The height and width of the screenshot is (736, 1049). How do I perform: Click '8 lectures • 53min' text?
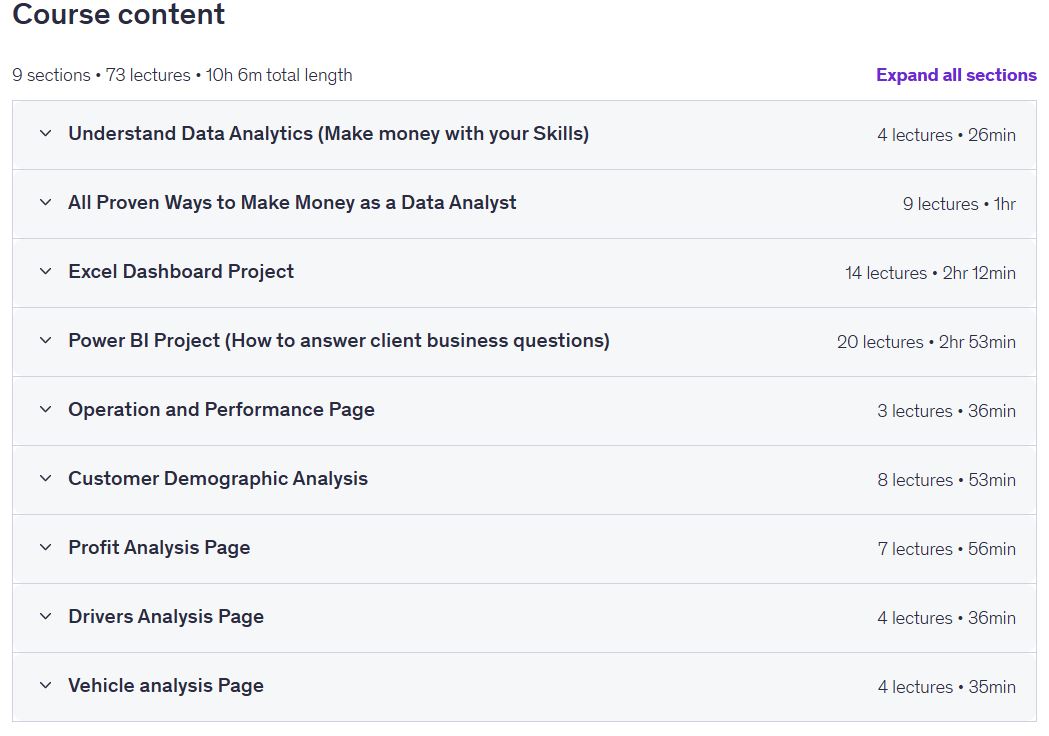(947, 480)
